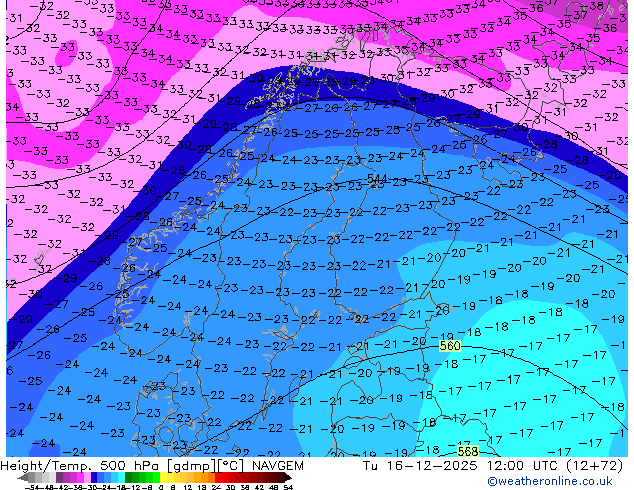Select the cyan legend swatch near -18
Image resolution: width=634 pixels, height=490 pixels.
pyautogui.click(x=122, y=477)
